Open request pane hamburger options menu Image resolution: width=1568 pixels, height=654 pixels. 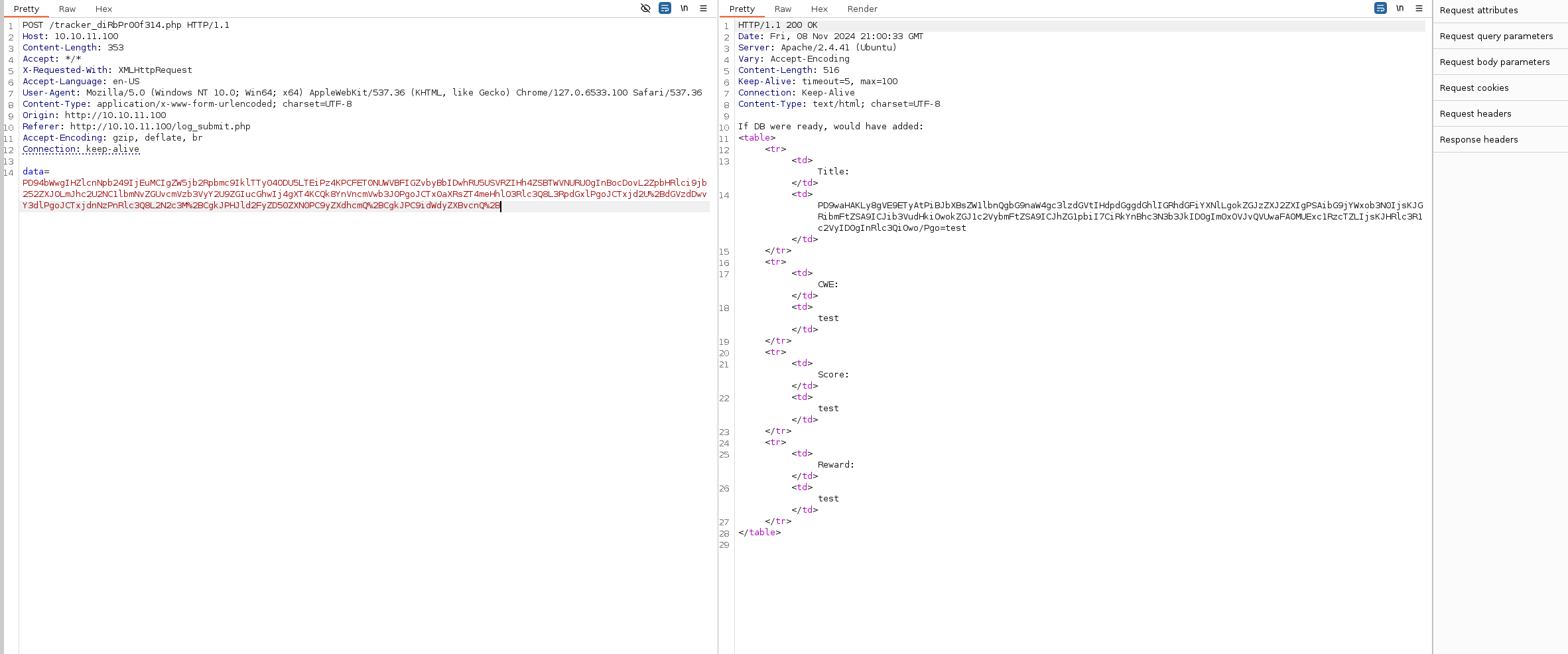[703, 9]
